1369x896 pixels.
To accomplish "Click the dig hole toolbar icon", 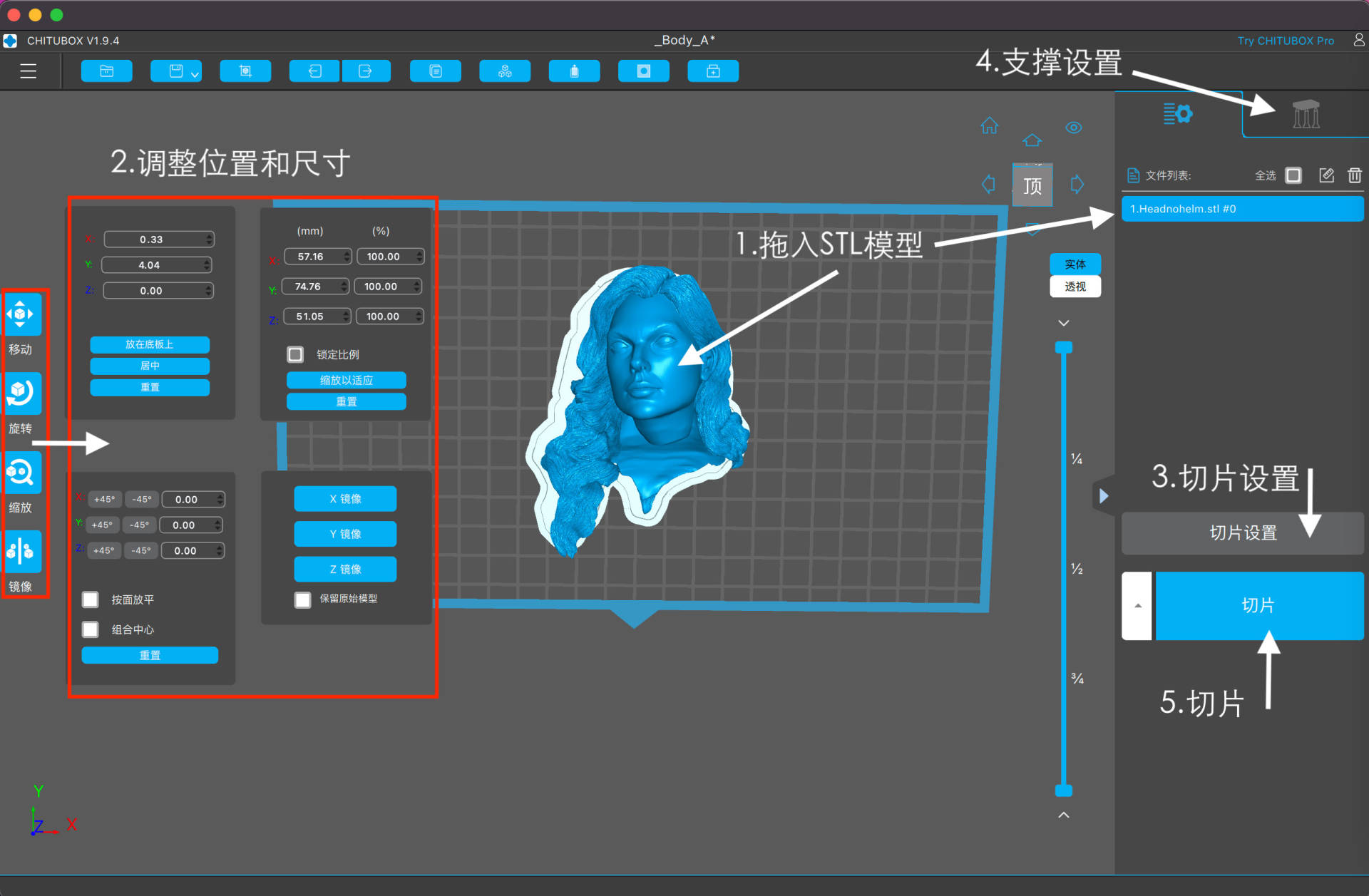I will click(643, 71).
